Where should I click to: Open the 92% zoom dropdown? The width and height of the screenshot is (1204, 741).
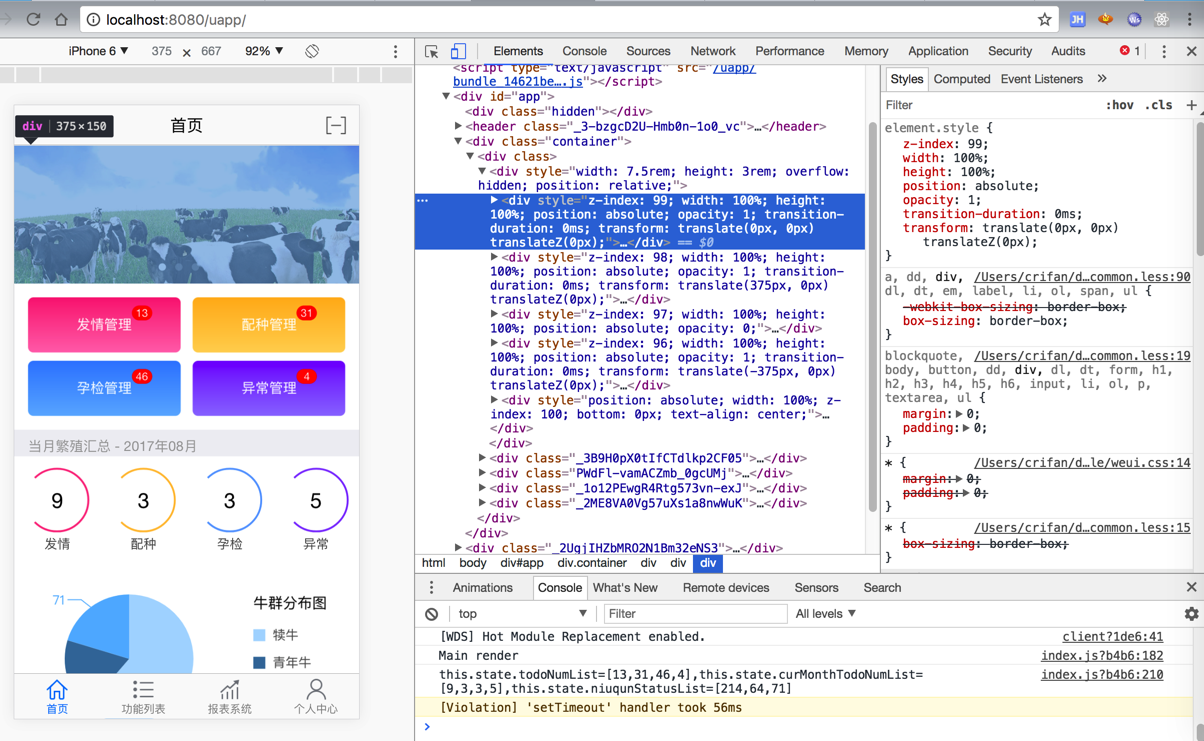tap(264, 51)
